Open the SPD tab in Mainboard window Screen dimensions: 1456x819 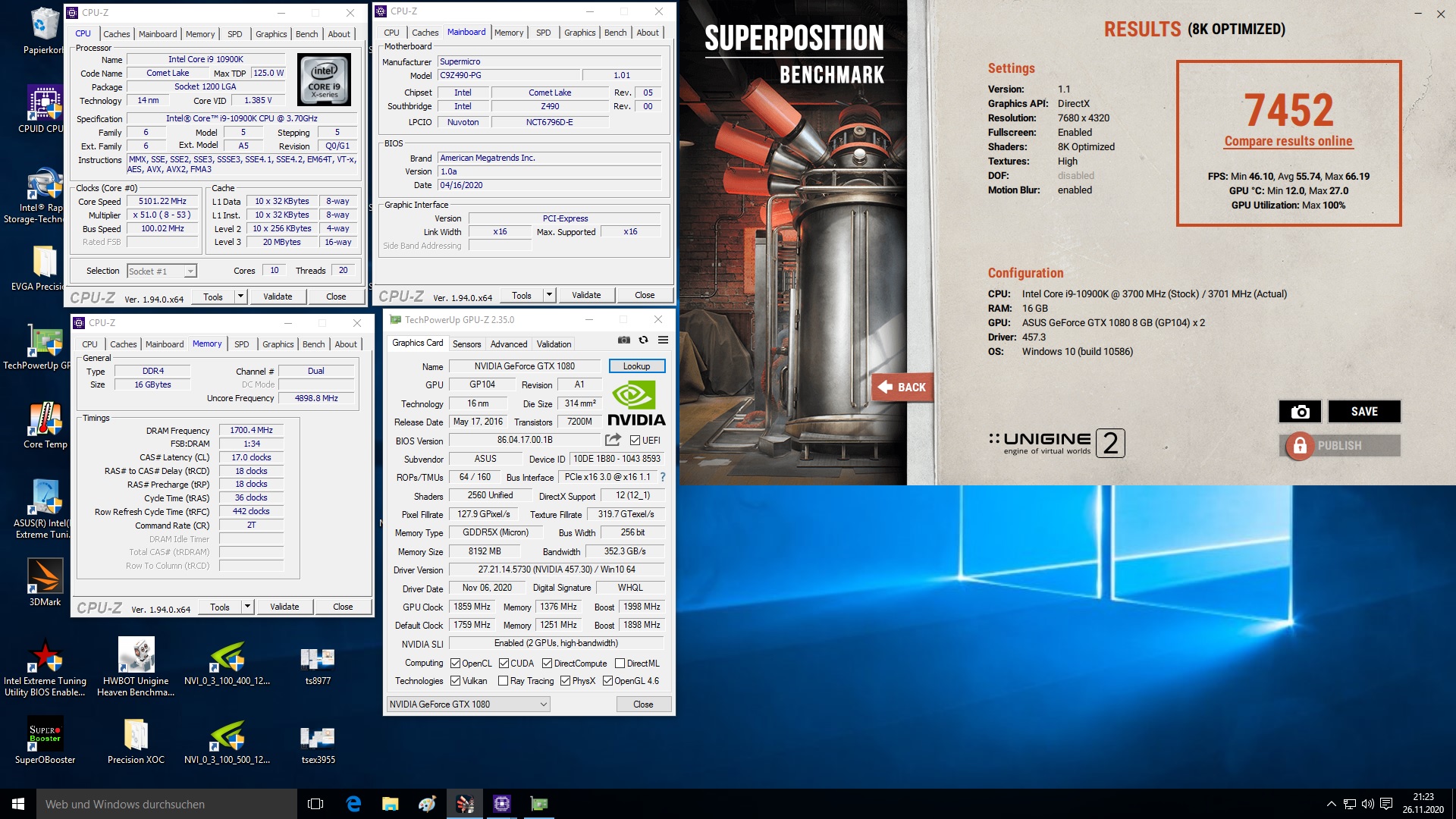pos(544,33)
